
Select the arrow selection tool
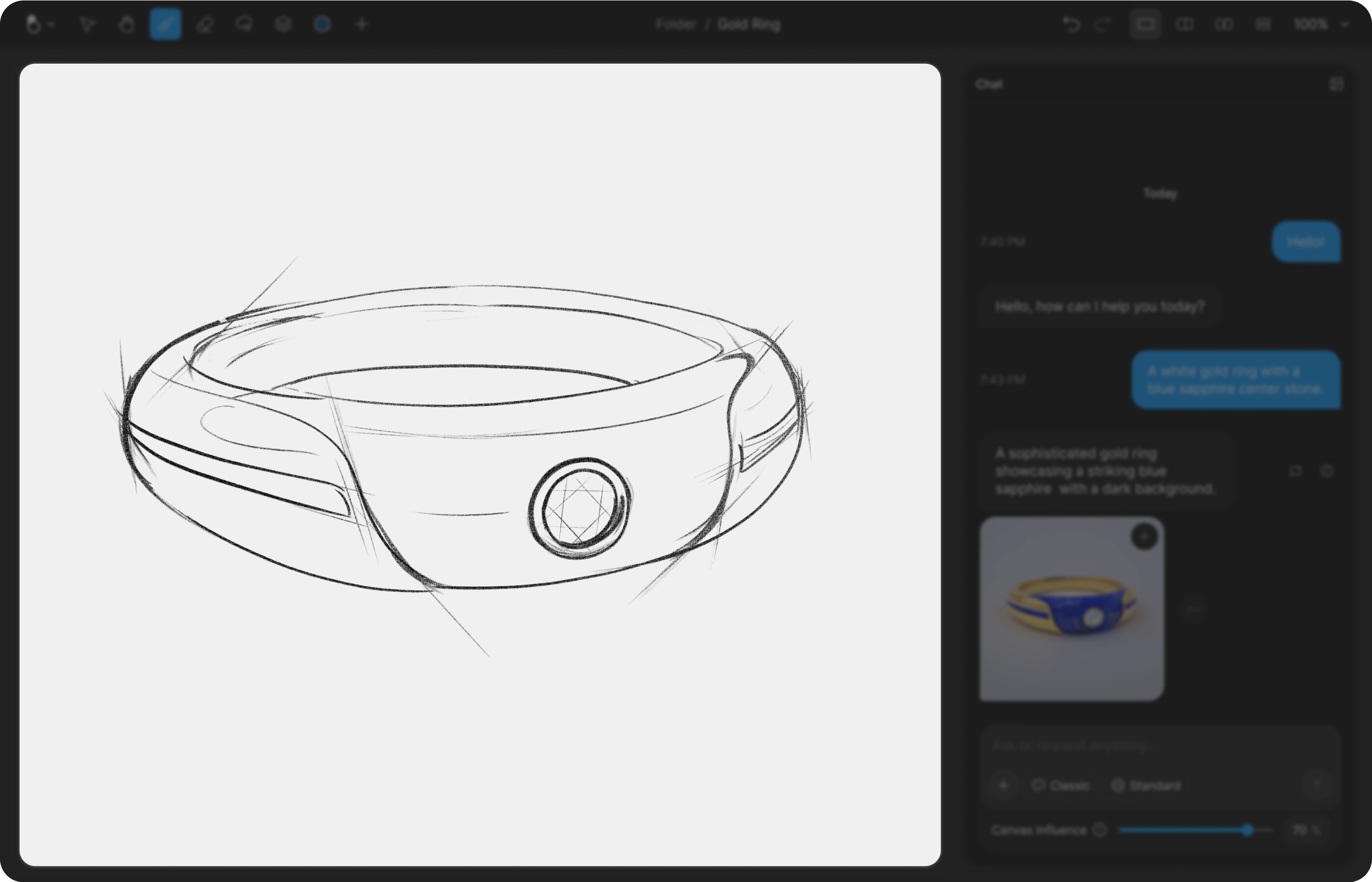(87, 25)
